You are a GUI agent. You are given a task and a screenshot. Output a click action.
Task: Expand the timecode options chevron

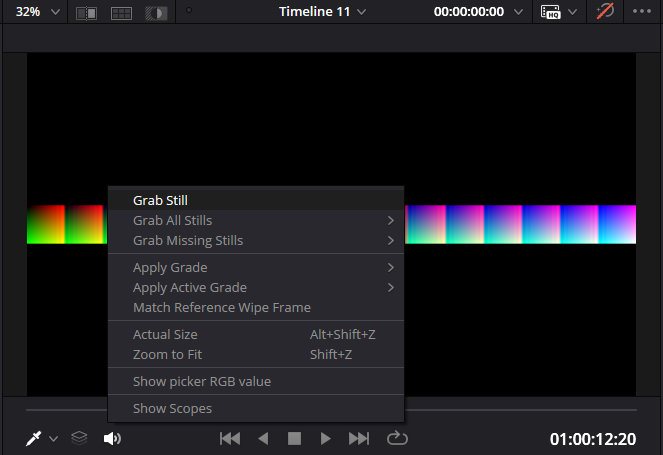[518, 12]
